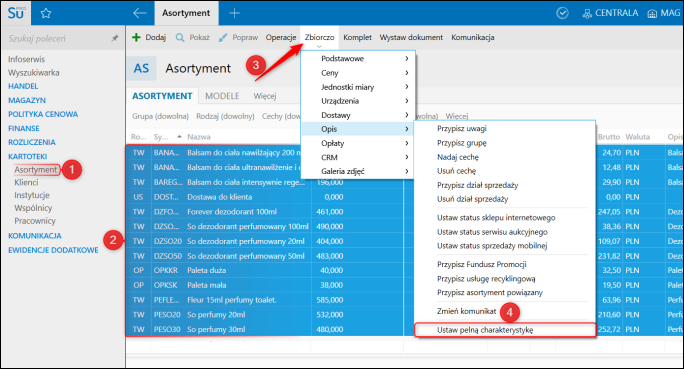Open Infoserwis in sidebar

coord(26,59)
